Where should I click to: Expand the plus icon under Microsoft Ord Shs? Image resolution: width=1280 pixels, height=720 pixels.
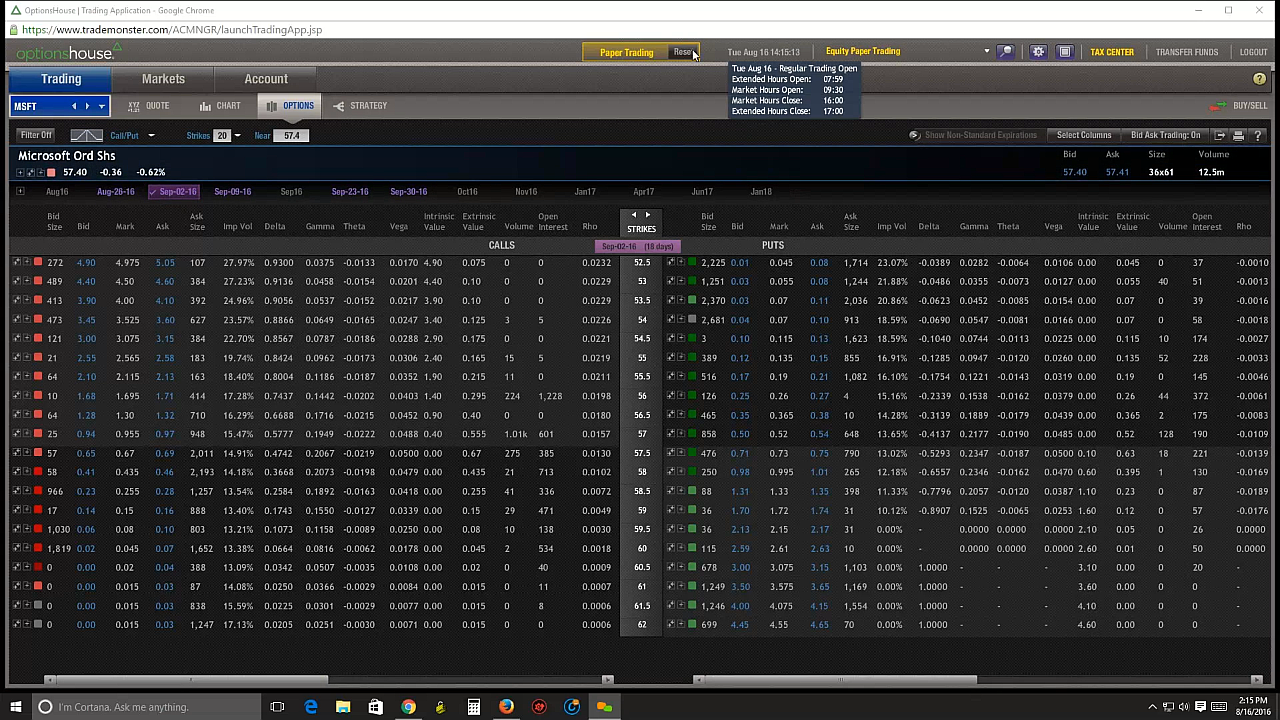click(x=21, y=173)
